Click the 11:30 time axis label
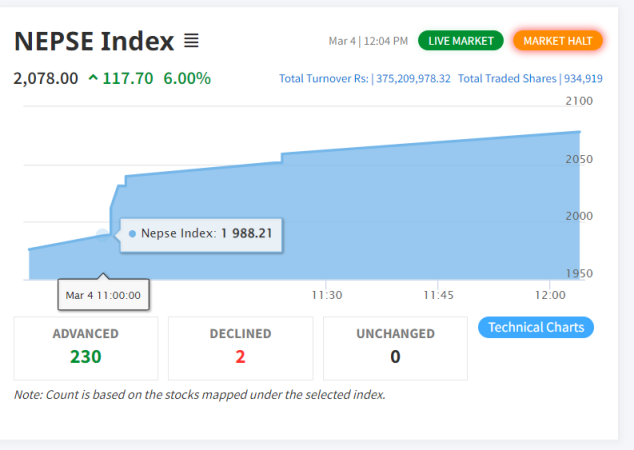634x450 pixels. 326,295
